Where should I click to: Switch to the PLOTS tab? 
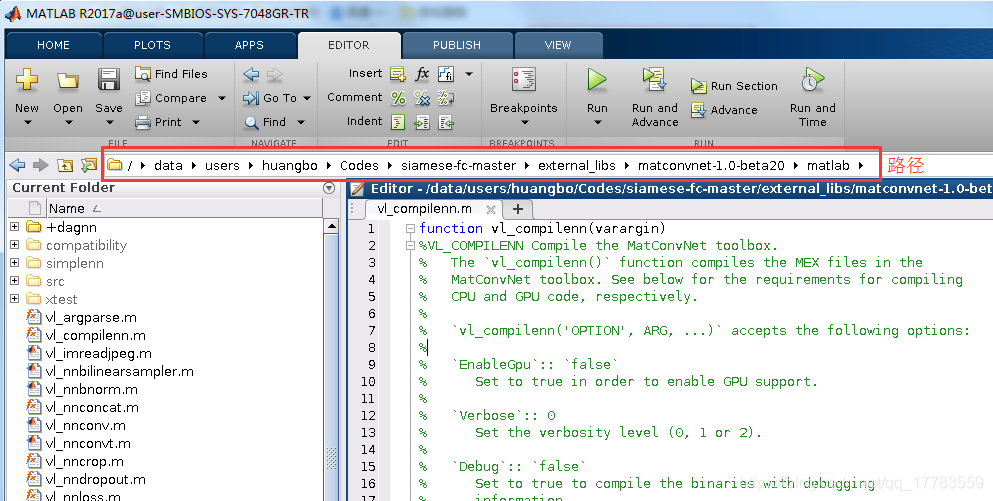click(x=152, y=45)
